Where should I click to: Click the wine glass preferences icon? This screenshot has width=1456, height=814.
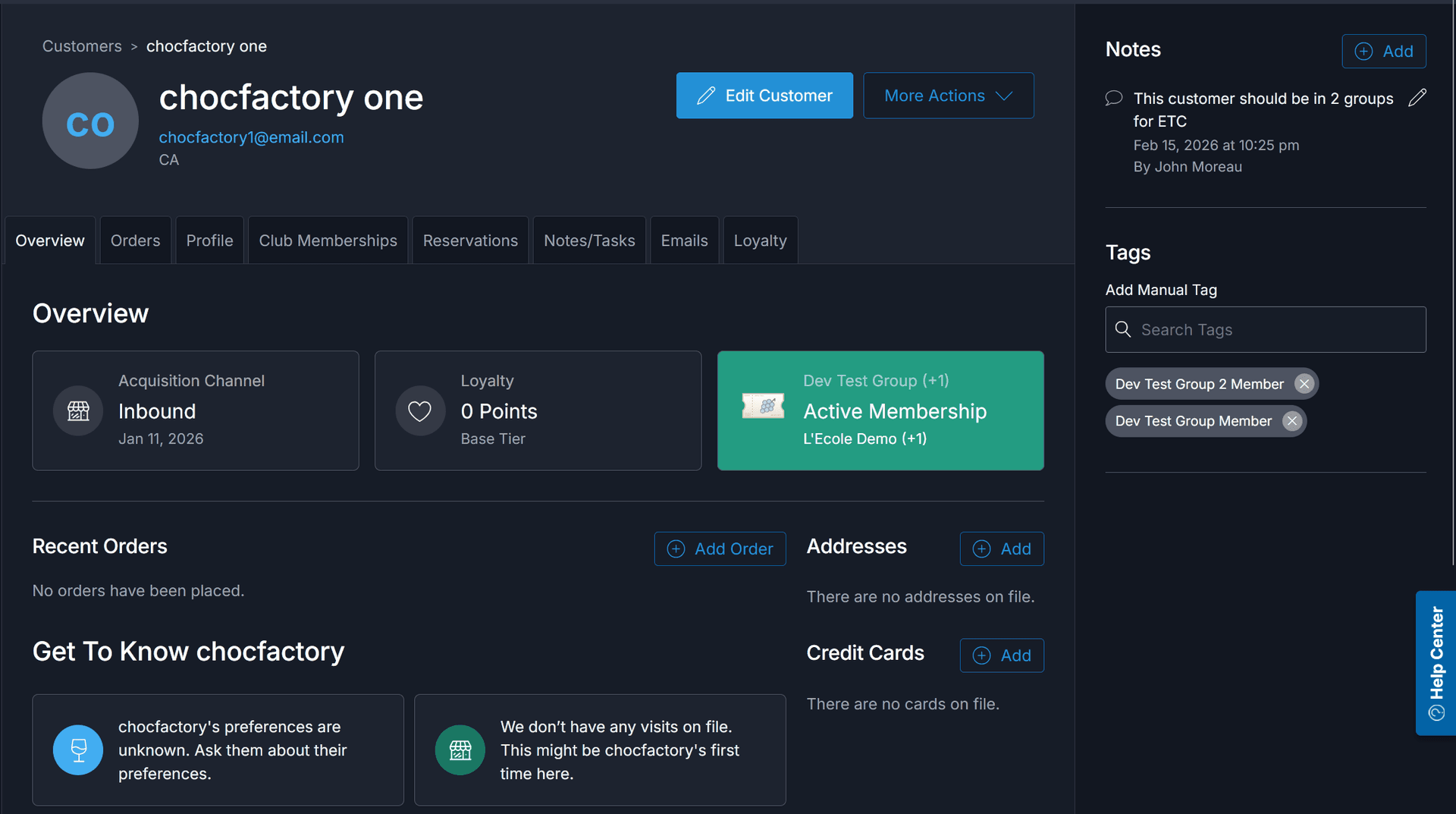pos(78,750)
